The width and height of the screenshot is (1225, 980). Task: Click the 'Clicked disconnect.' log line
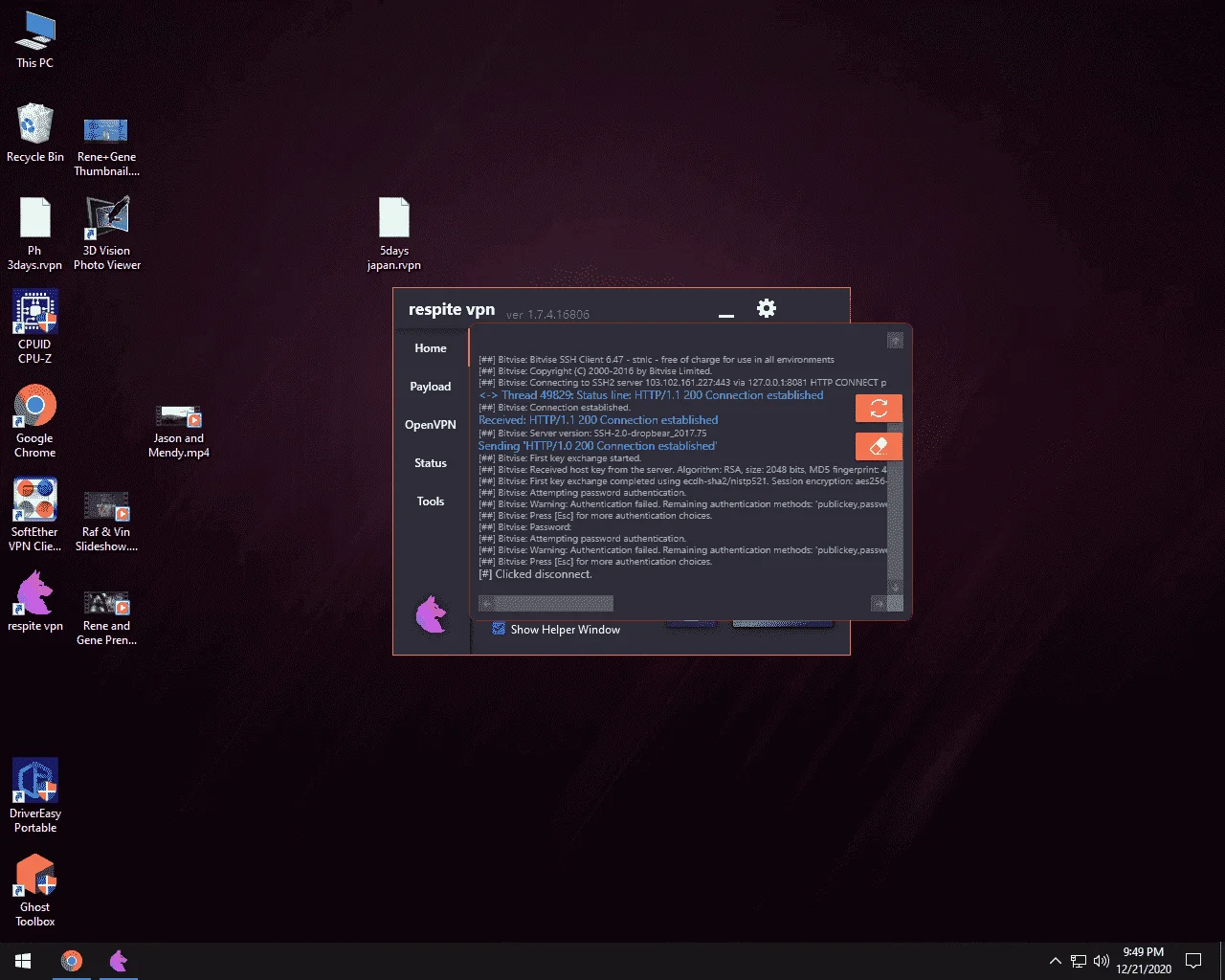pyautogui.click(x=536, y=574)
